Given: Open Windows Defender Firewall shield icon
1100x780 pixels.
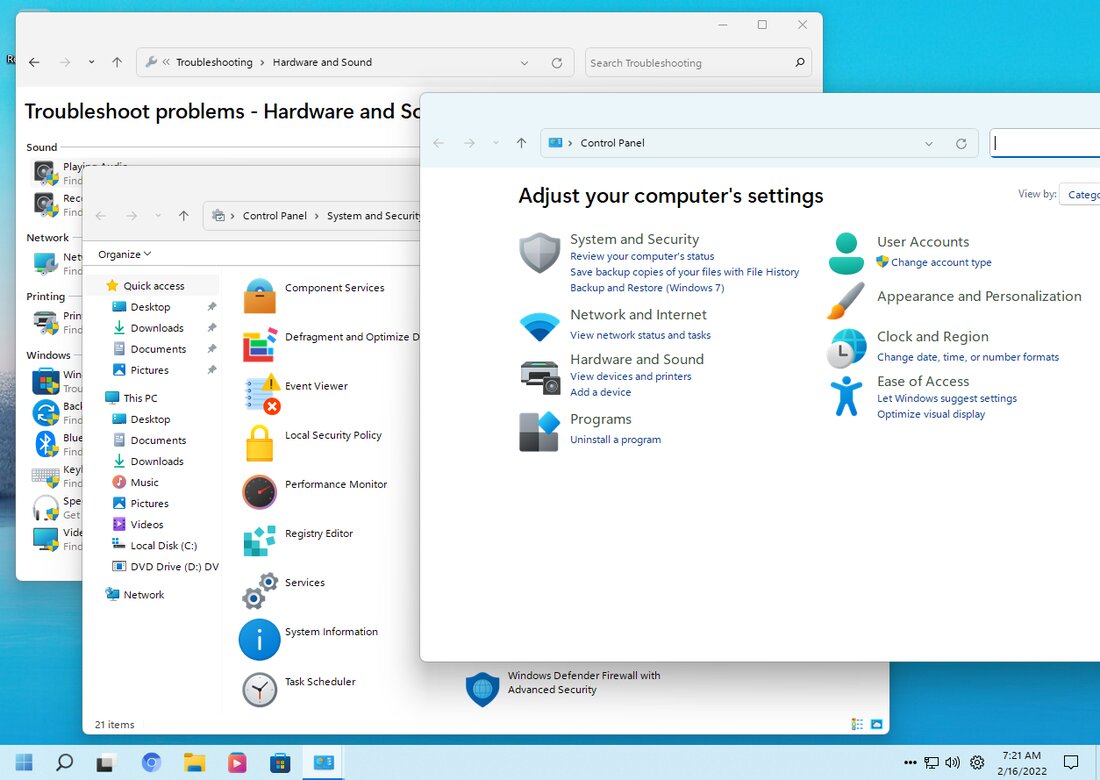Looking at the screenshot, I should 483,689.
